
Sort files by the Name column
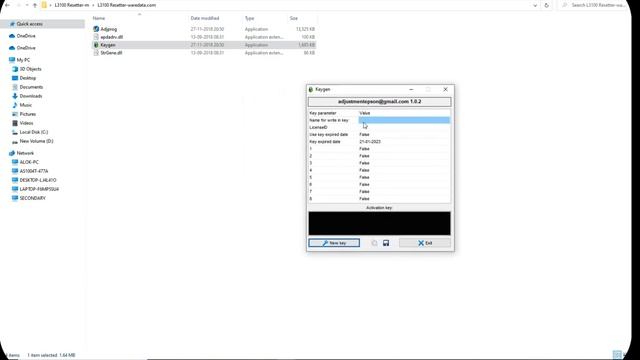[99, 18]
